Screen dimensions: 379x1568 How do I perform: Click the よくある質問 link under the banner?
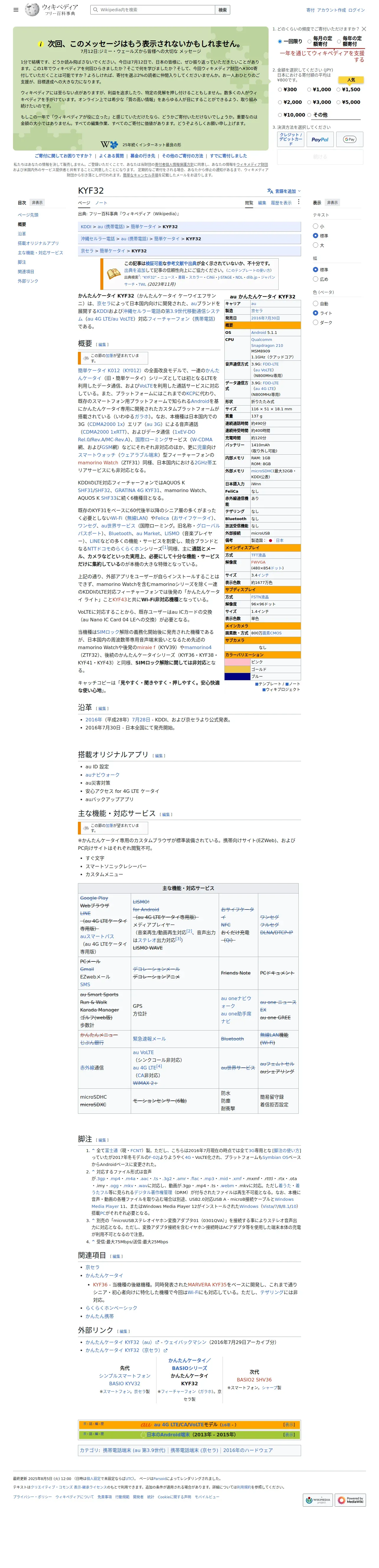point(111,156)
